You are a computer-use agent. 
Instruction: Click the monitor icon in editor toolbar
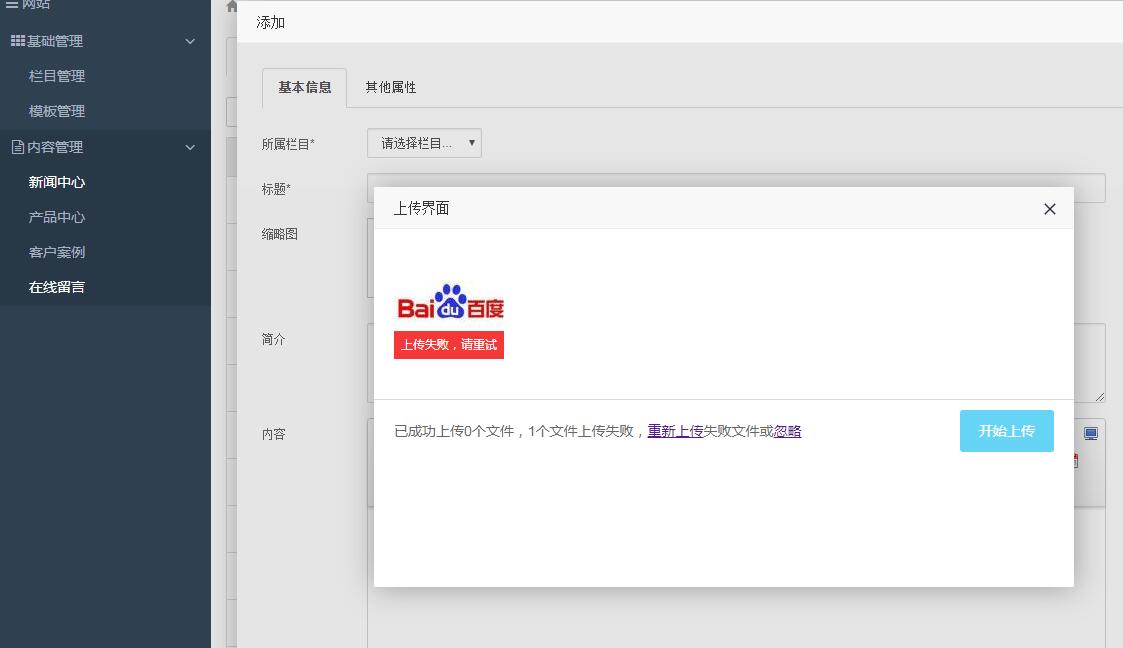pyautogui.click(x=1091, y=434)
